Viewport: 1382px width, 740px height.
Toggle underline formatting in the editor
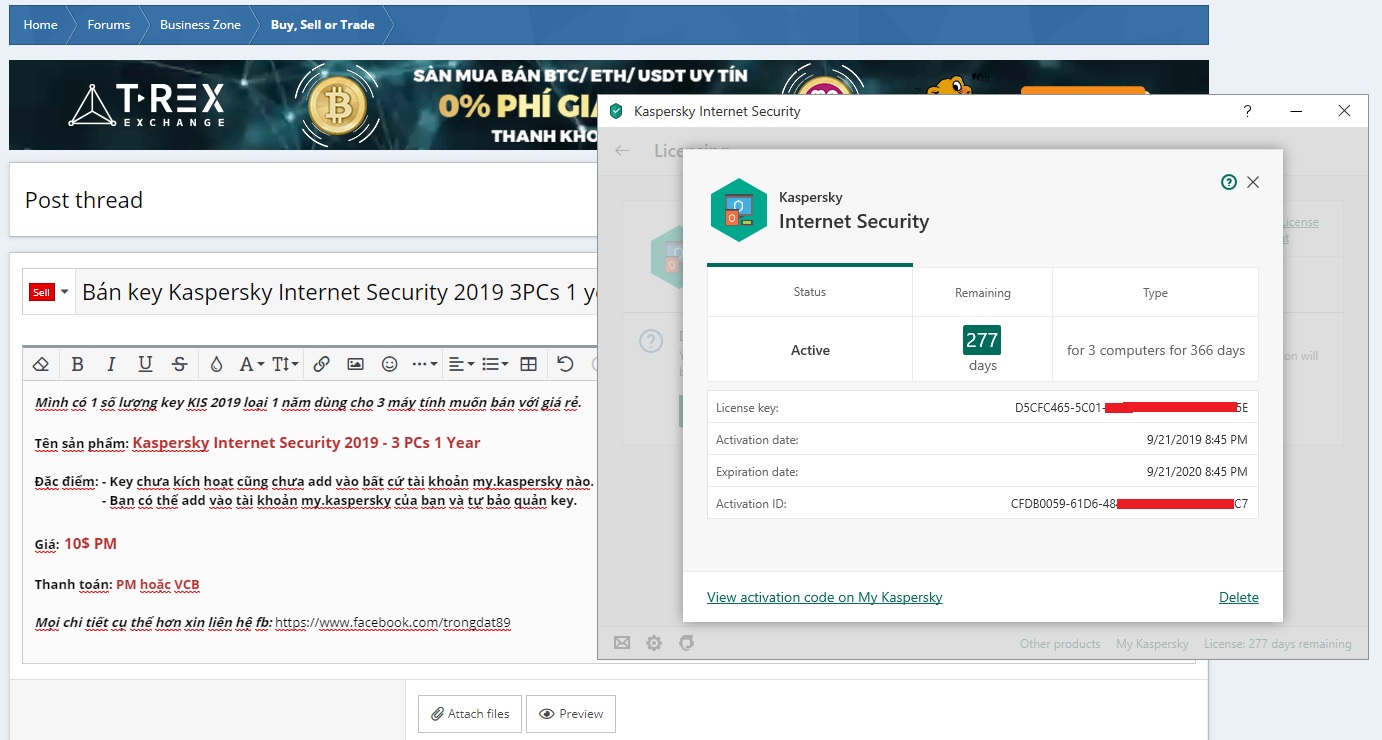pos(145,364)
